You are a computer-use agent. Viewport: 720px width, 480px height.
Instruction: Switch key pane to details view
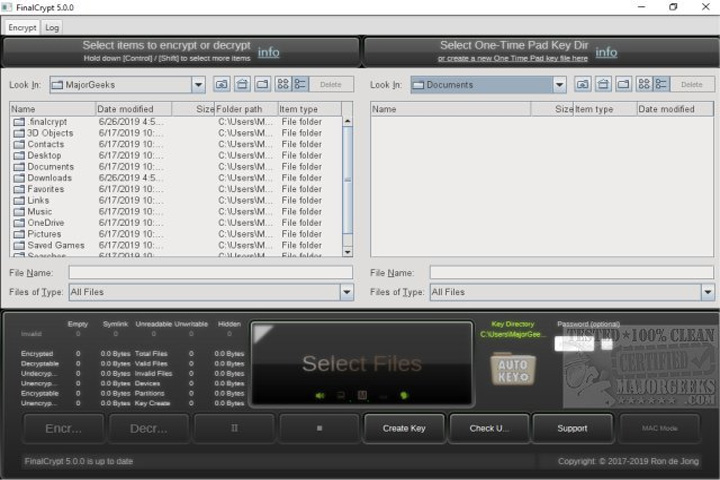(662, 85)
